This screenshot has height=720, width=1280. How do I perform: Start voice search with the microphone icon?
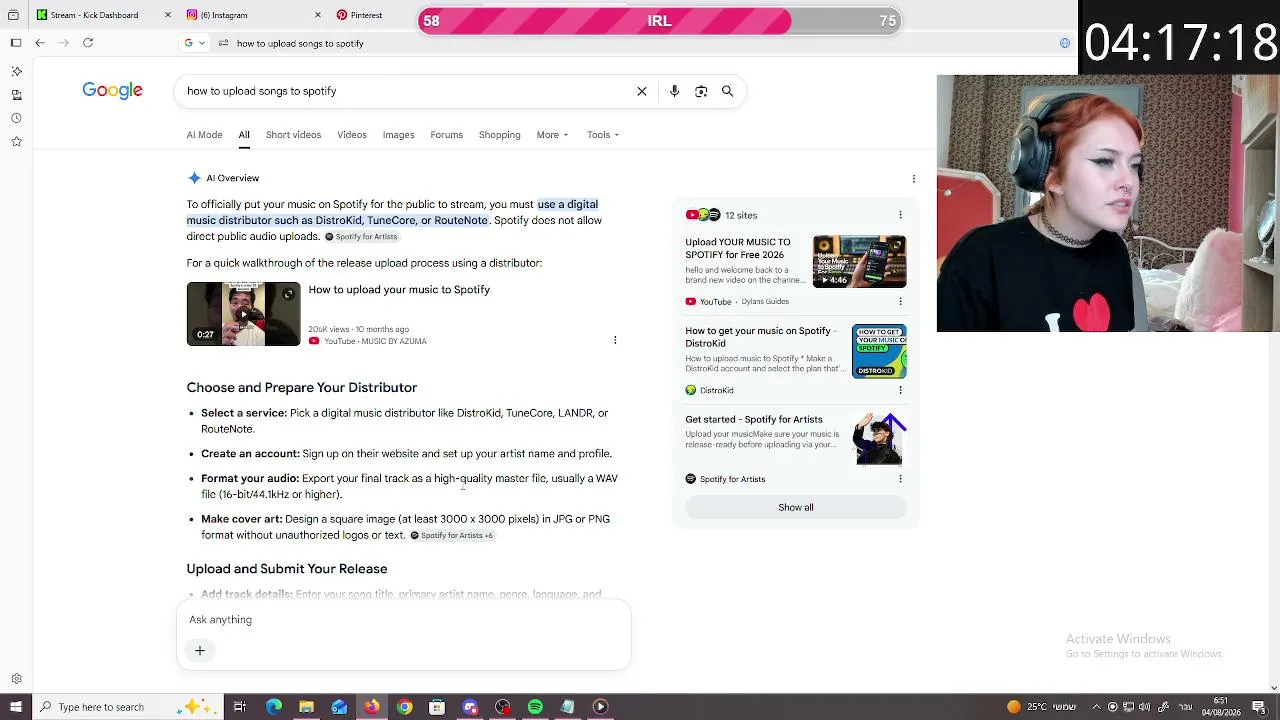[x=674, y=91]
